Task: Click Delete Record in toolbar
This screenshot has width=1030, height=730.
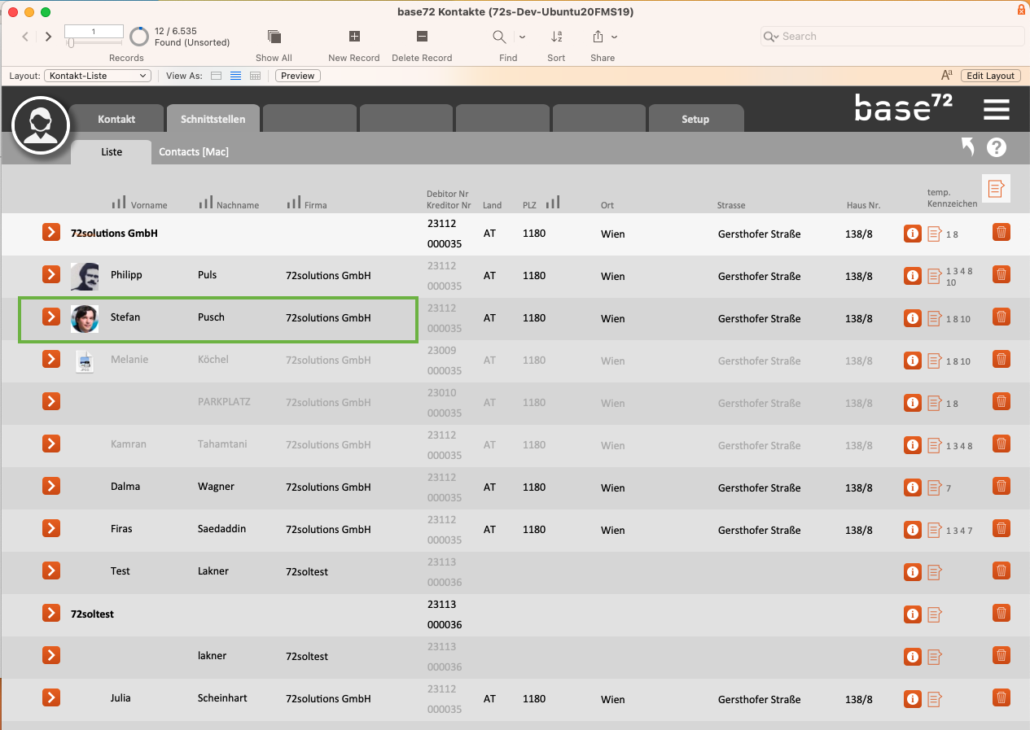Action: (x=422, y=36)
